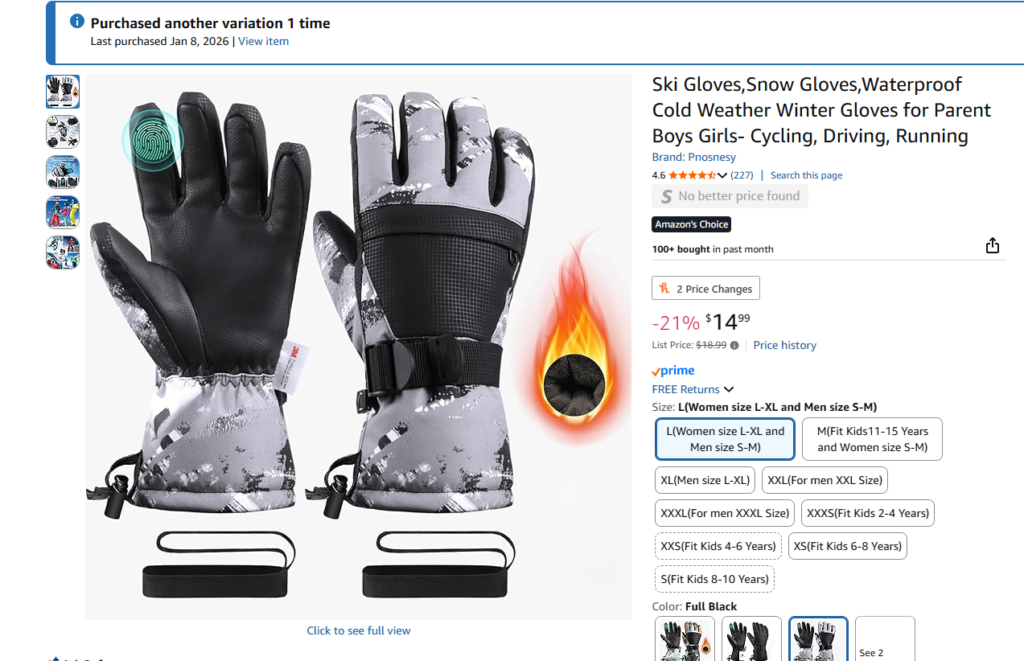Click the star rating icons
This screenshot has width=1024, height=661.
click(692, 175)
